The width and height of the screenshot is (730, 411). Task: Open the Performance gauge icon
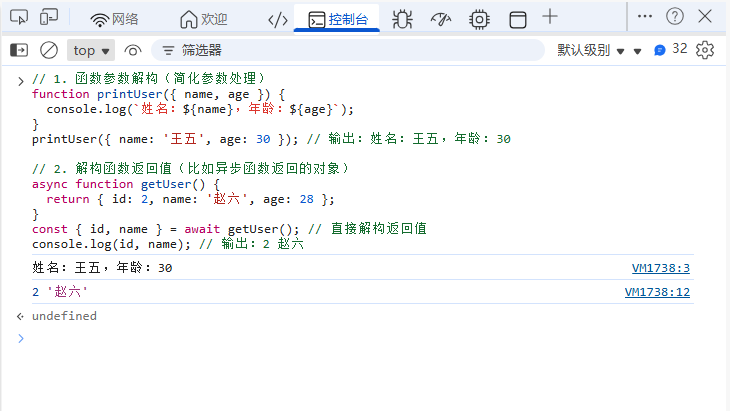pyautogui.click(x=440, y=19)
